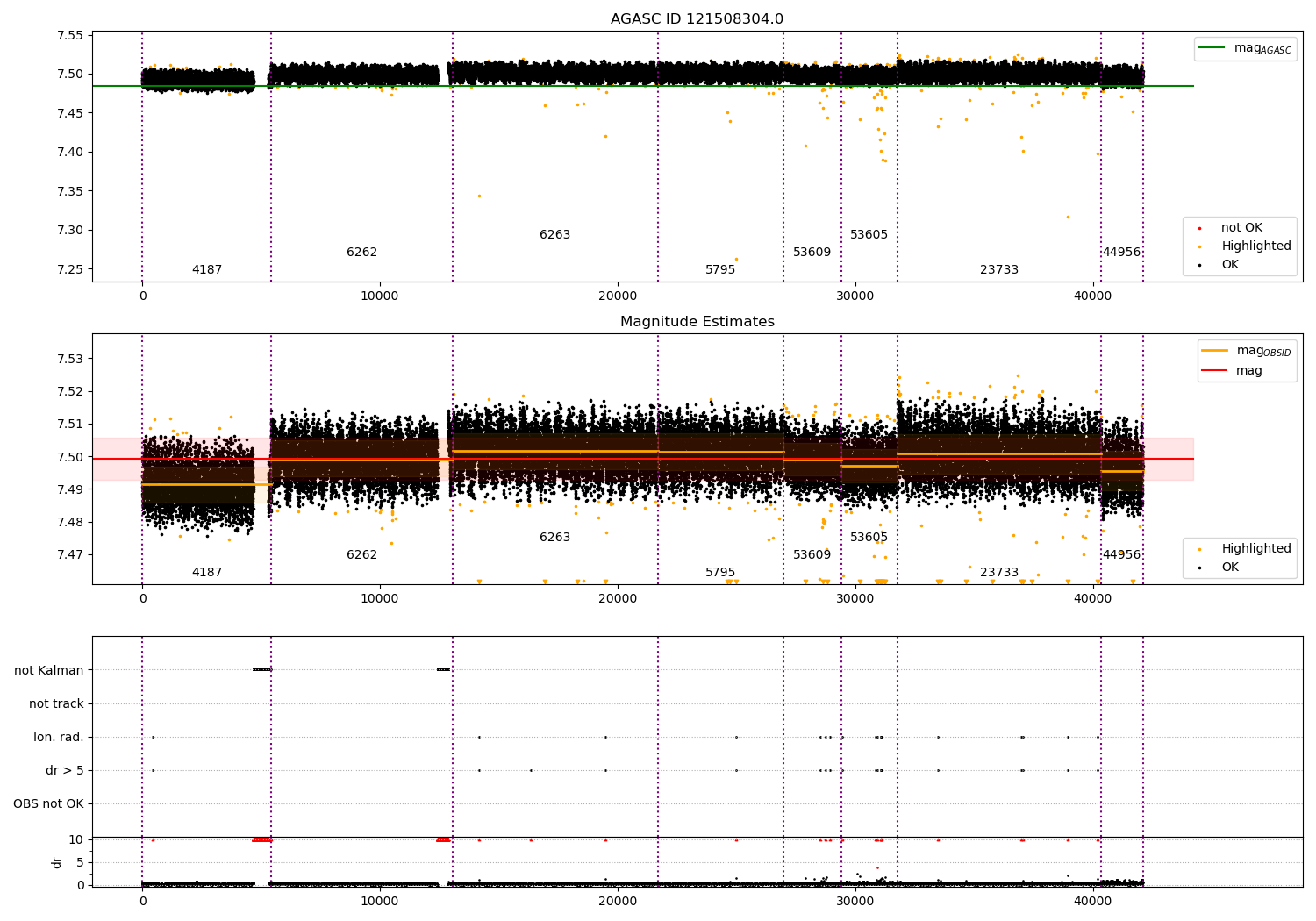The height and width of the screenshot is (921, 1316).
Task: Click the 'not track' axis label
Action: click(x=56, y=703)
